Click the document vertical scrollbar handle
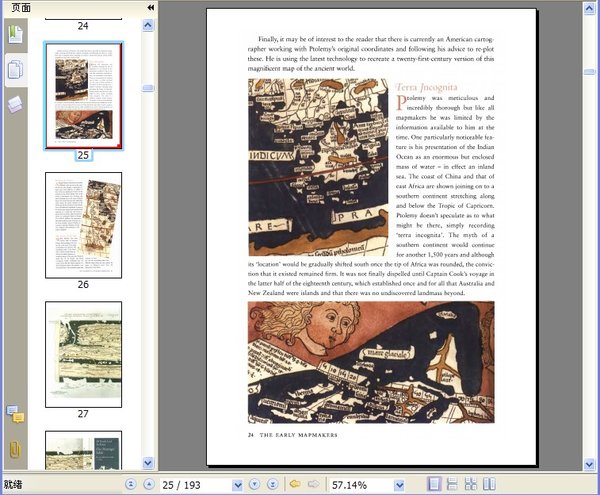The height and width of the screenshot is (495, 600). [x=589, y=72]
